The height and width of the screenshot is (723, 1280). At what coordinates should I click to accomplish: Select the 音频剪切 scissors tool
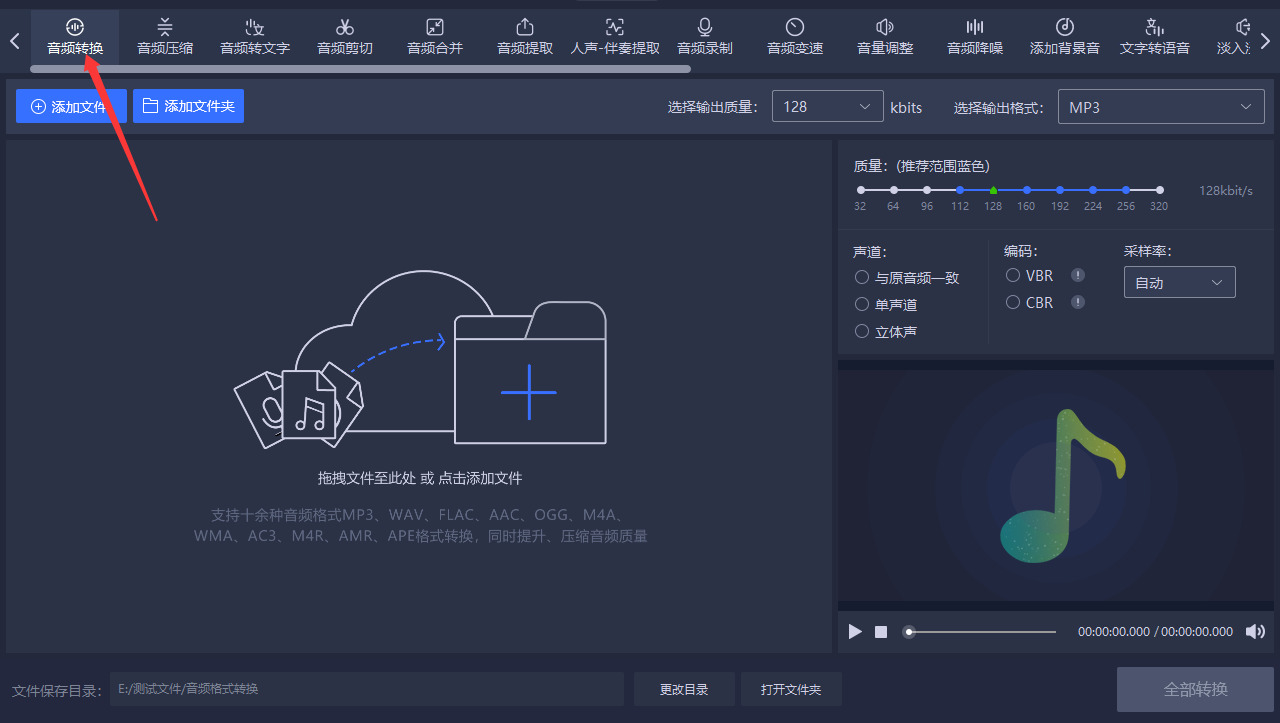point(345,36)
